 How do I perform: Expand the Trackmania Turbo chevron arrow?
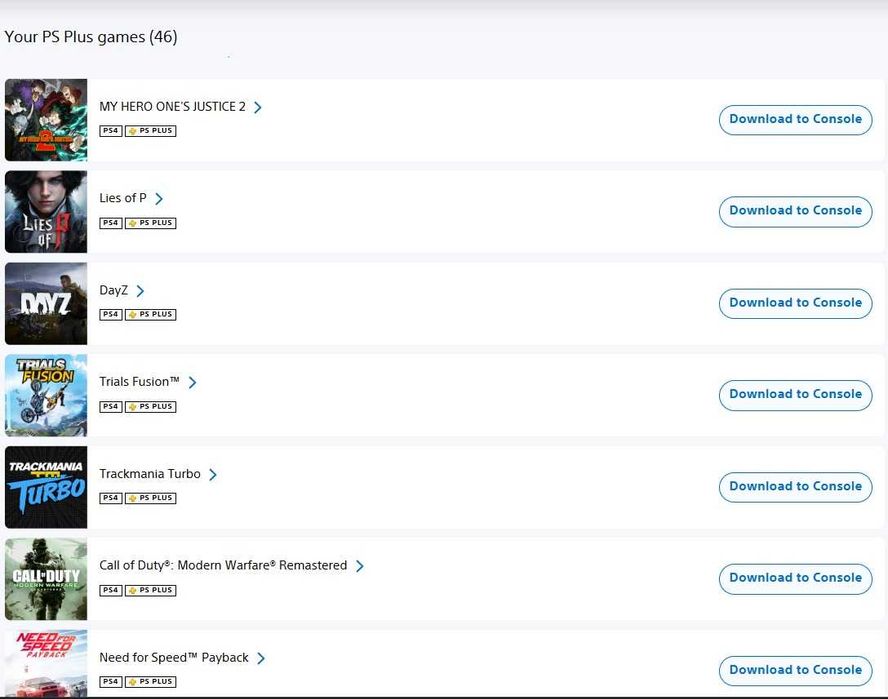coord(213,474)
